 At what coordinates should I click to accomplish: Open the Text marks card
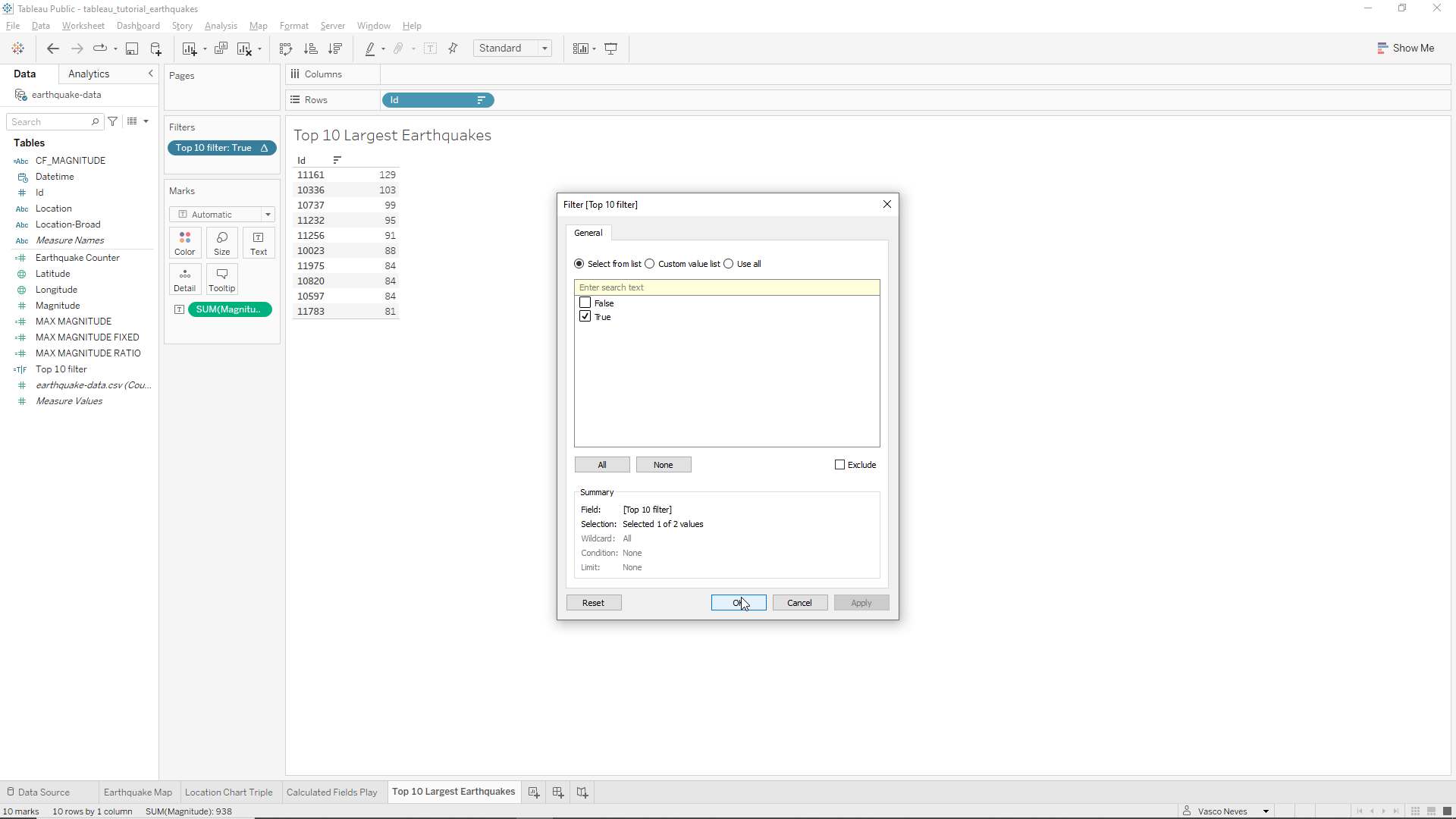(x=259, y=243)
